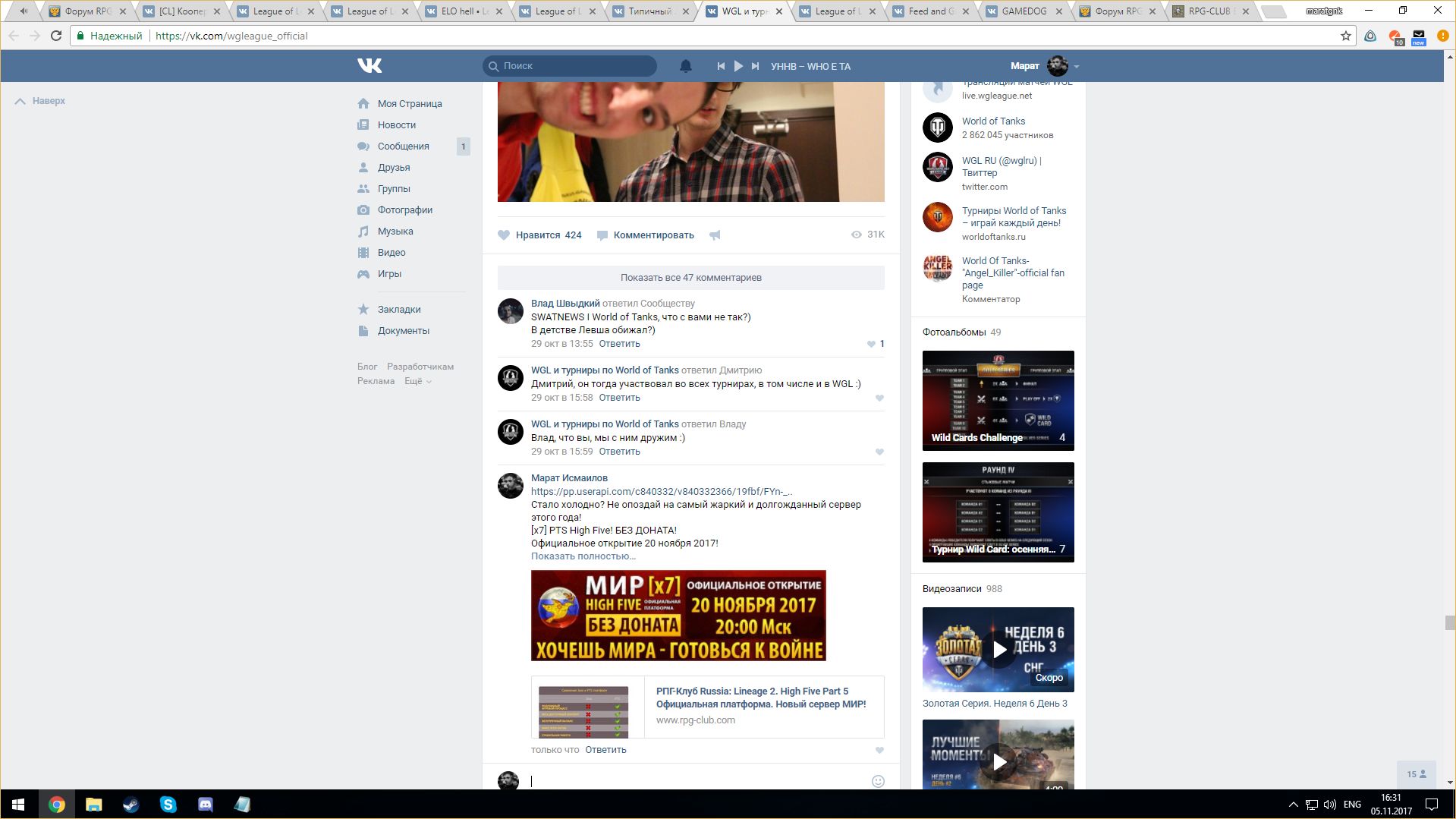
Task: Skip to previous track in header player
Action: click(721, 66)
